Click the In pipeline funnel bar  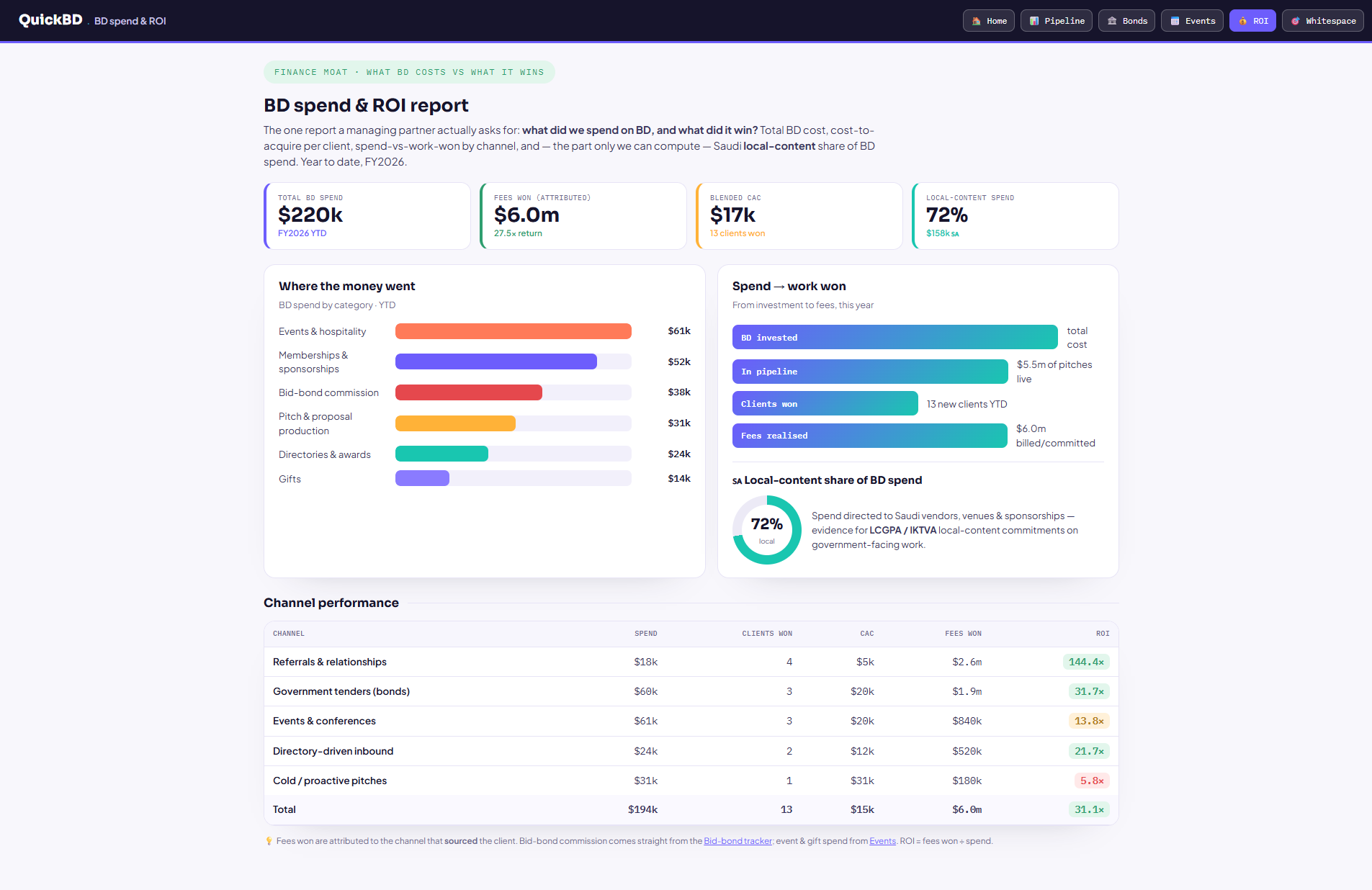(870, 372)
